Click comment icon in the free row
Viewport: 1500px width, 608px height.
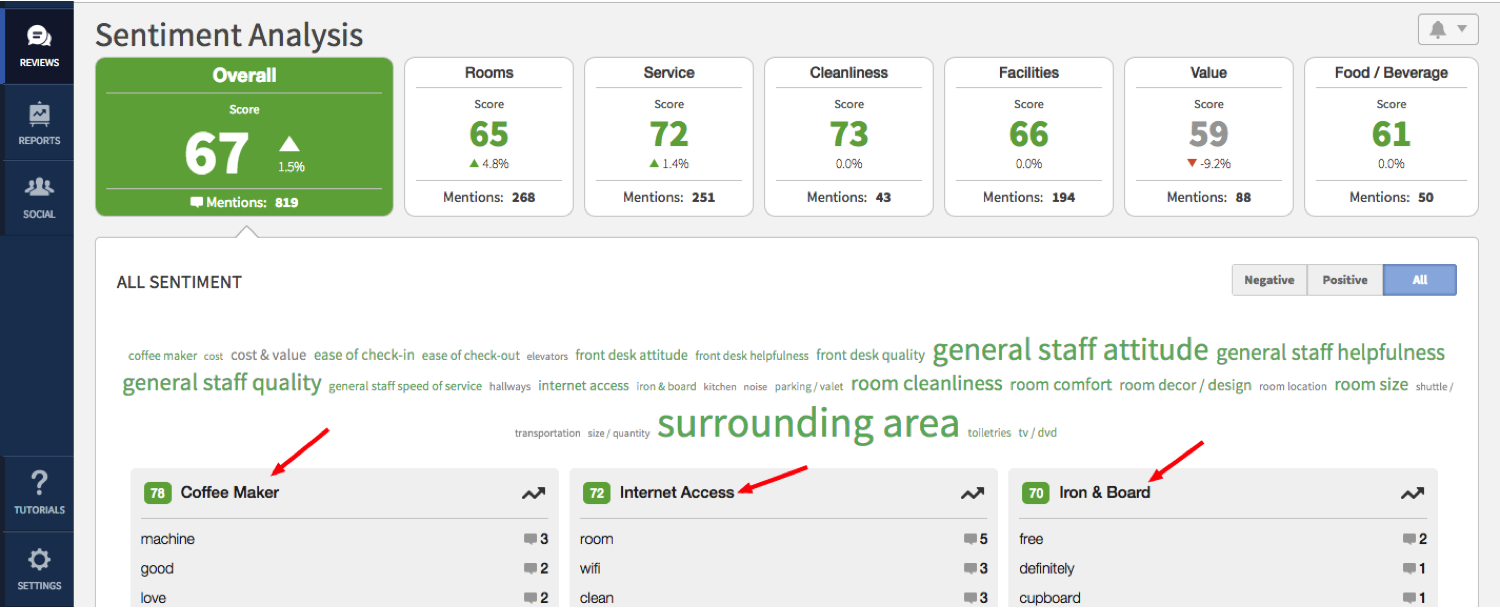tap(1409, 539)
